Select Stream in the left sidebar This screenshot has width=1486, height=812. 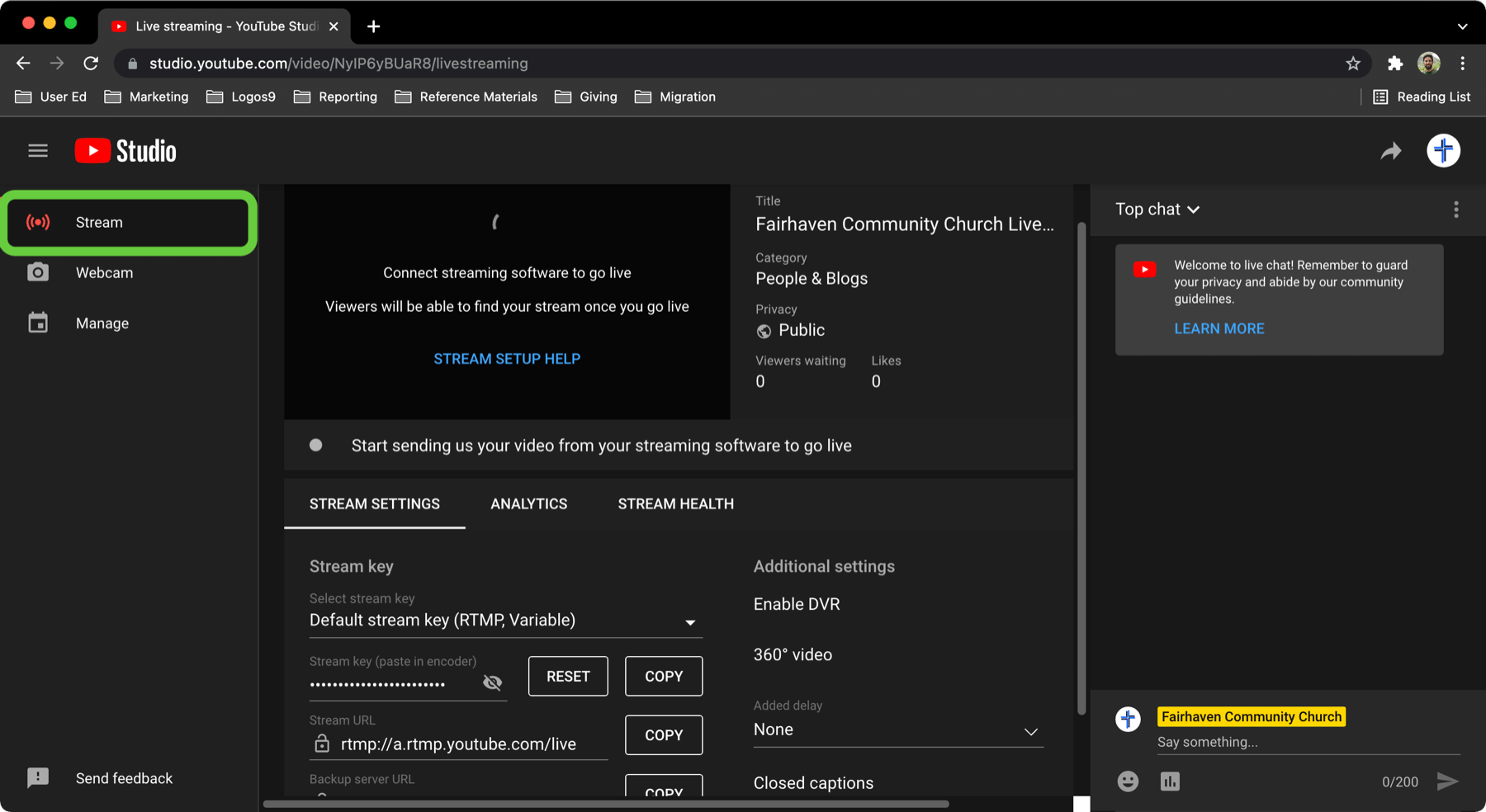coord(129,222)
